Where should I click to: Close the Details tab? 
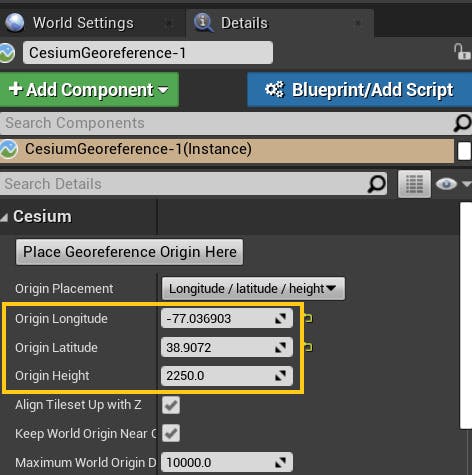point(358,23)
